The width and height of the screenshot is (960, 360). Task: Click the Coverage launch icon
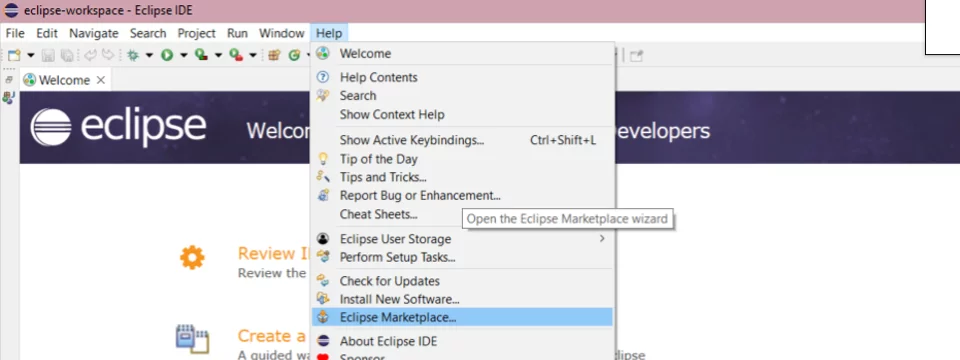tap(201, 55)
